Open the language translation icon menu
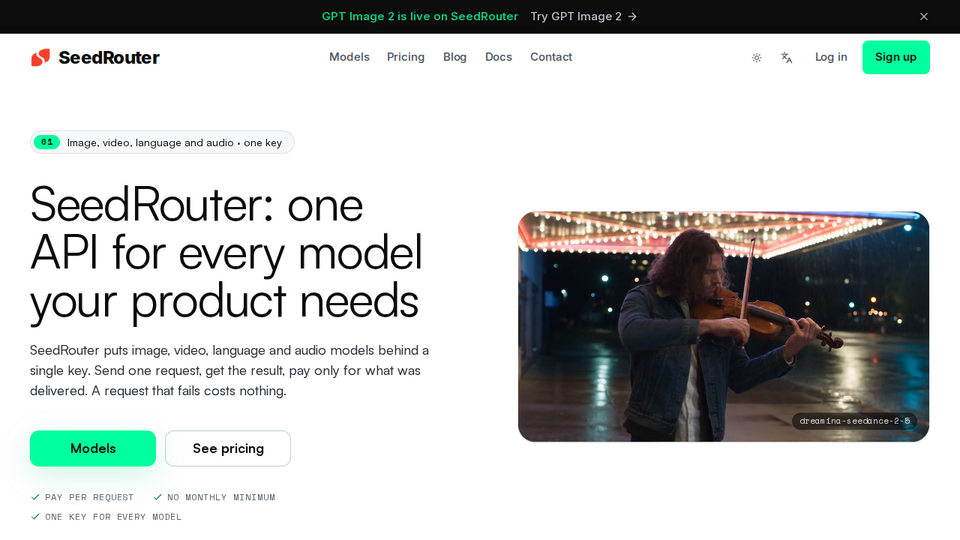Image resolution: width=960 pixels, height=540 pixels. [787, 58]
